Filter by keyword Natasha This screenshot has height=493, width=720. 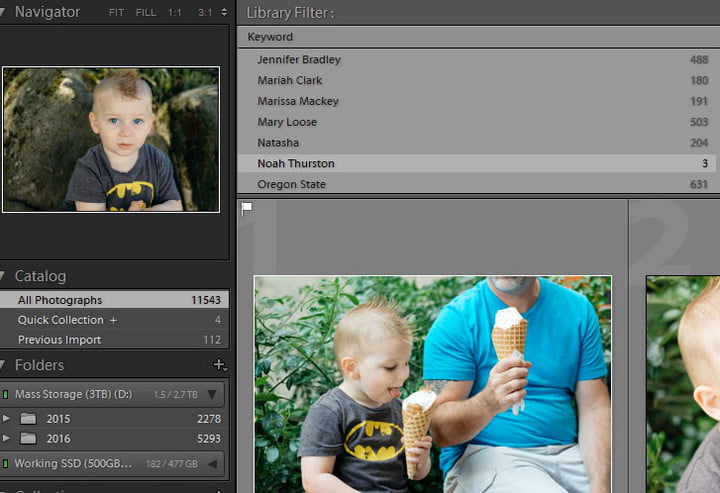tap(477, 143)
